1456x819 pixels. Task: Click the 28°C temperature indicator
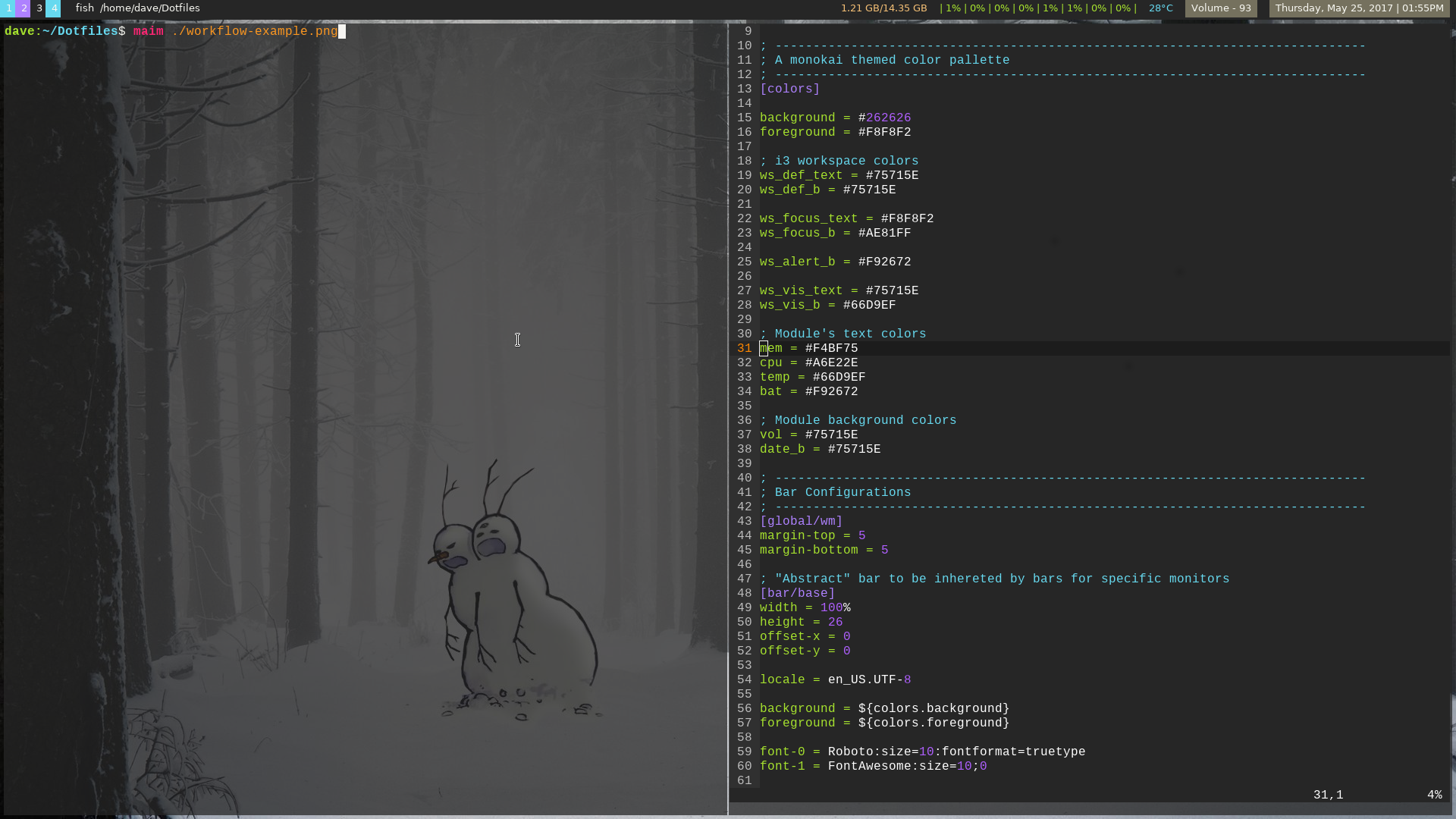point(1160,8)
